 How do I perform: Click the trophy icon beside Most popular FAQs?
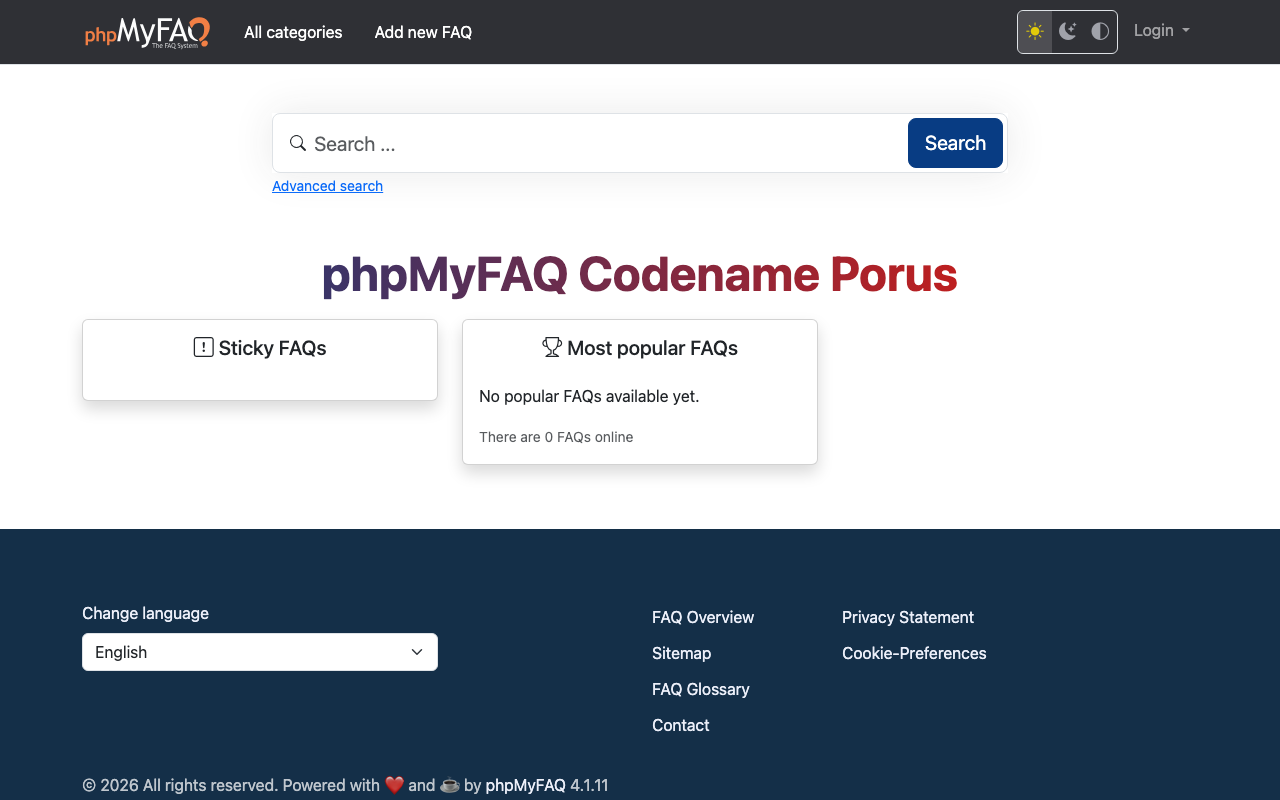(x=552, y=347)
